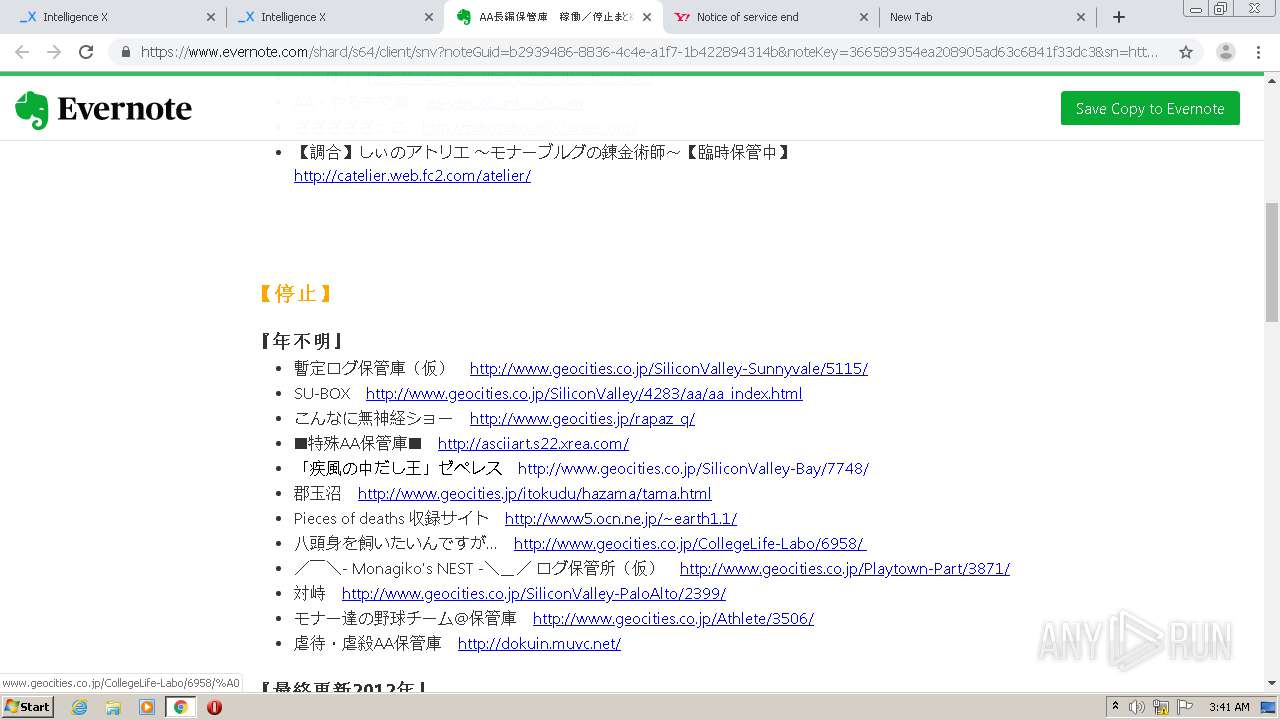Click the Action Center flag tray icon
The image size is (1280, 720).
[1185, 707]
